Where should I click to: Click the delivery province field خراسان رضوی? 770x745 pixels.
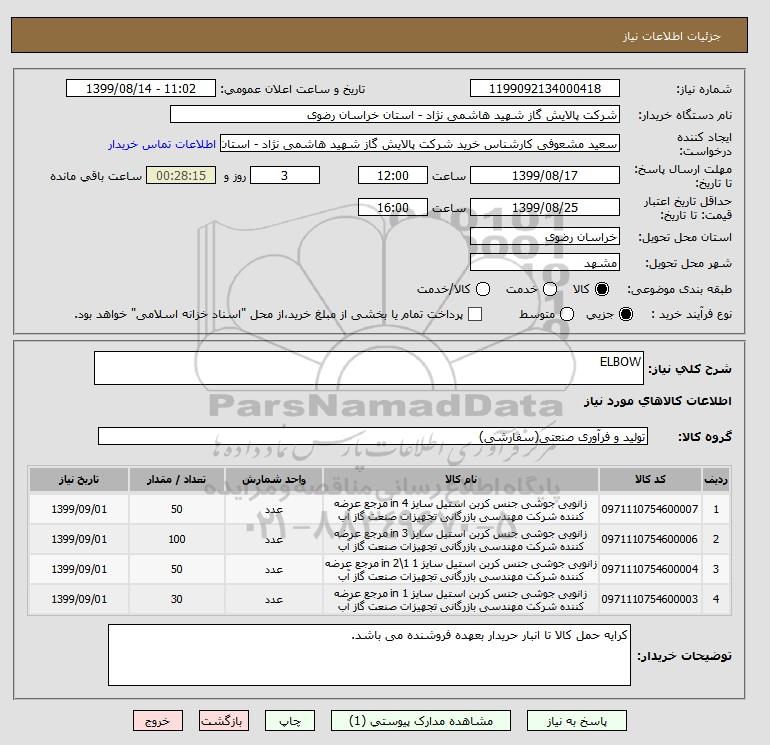[x=545, y=237]
